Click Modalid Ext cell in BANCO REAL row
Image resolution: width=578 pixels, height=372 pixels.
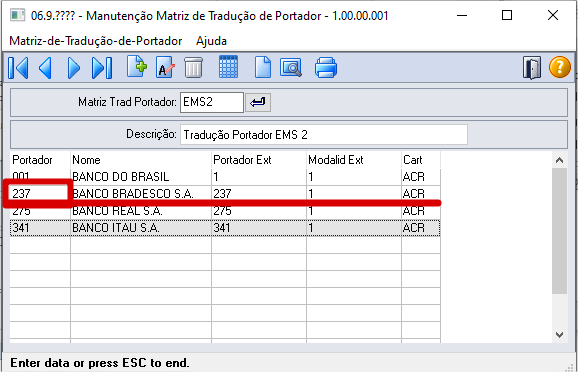pos(354,211)
